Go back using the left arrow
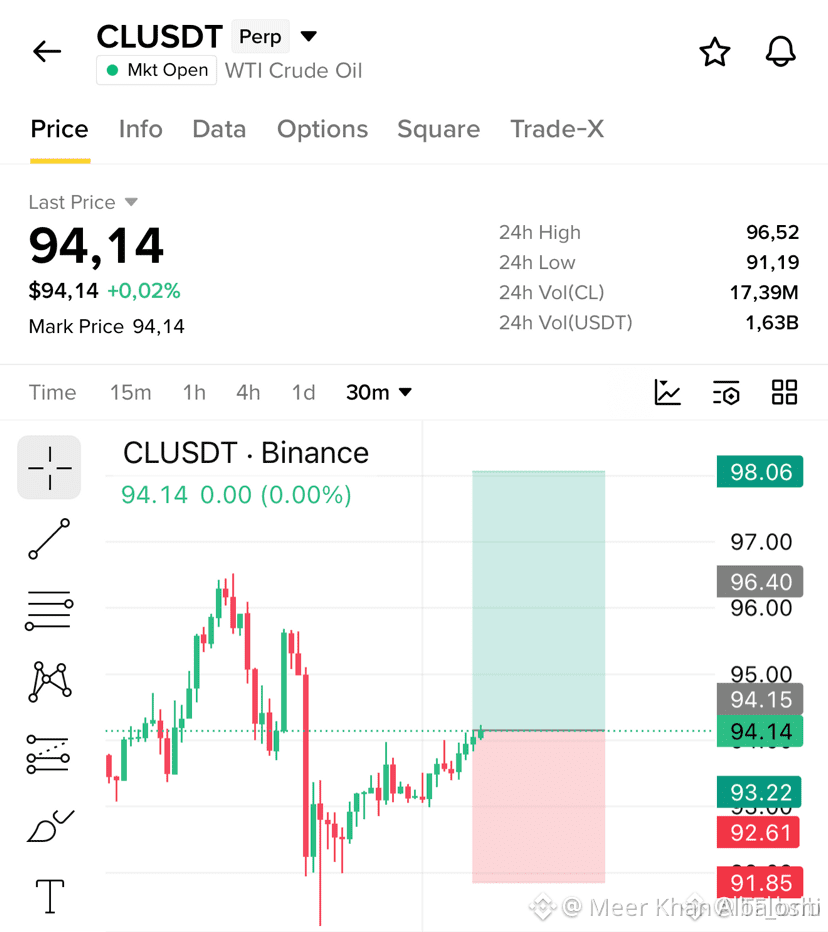828x932 pixels. (47, 52)
